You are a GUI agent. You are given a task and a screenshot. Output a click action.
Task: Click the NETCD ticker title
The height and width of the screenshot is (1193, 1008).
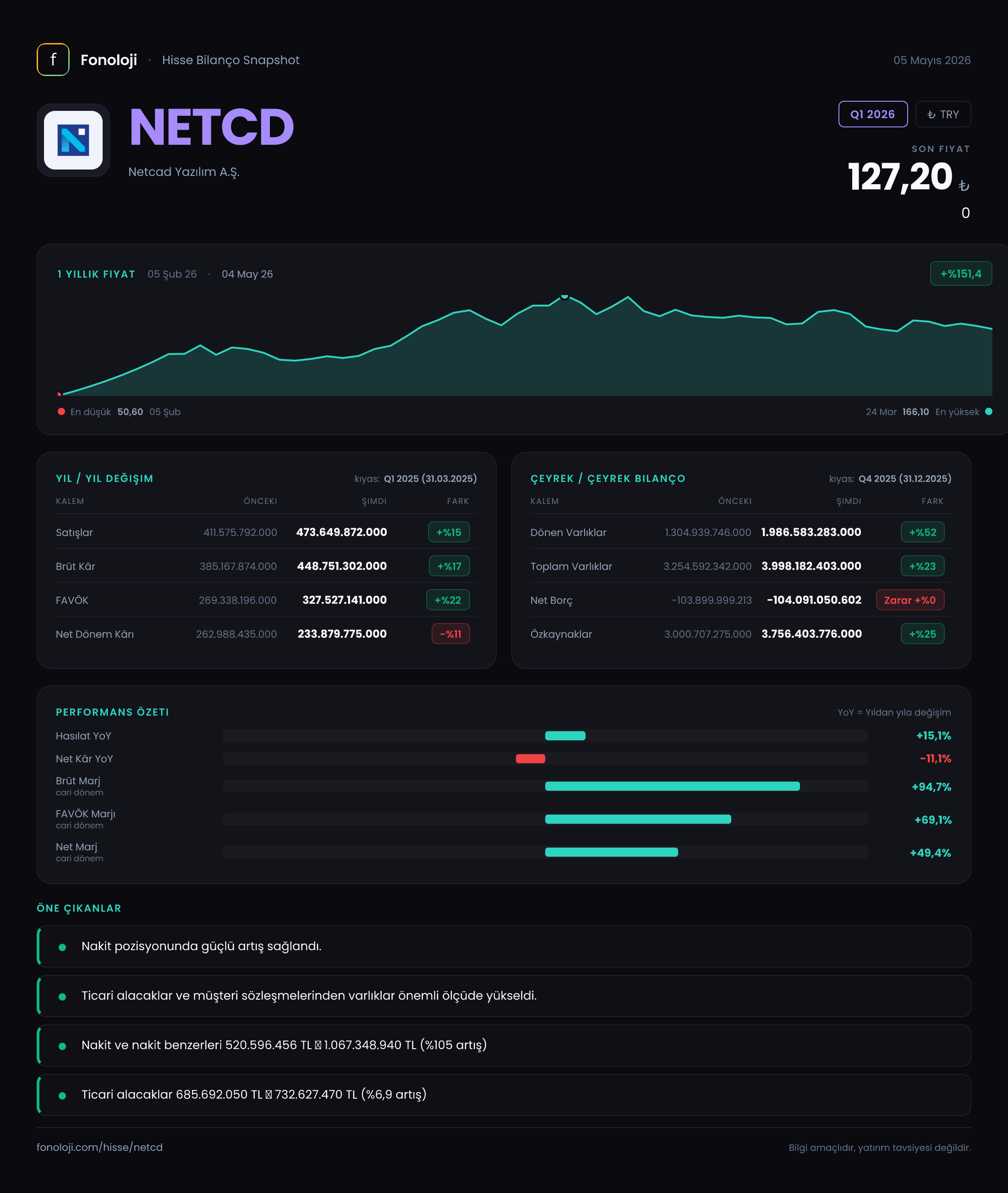point(211,127)
